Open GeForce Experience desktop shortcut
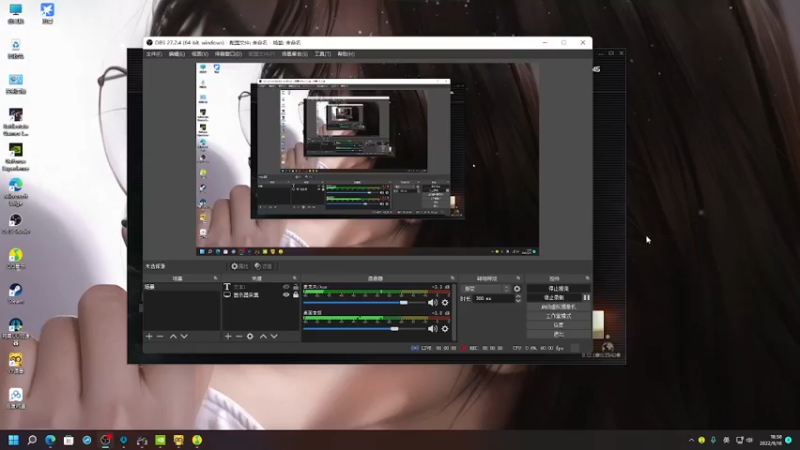This screenshot has width=800, height=450. tap(15, 157)
